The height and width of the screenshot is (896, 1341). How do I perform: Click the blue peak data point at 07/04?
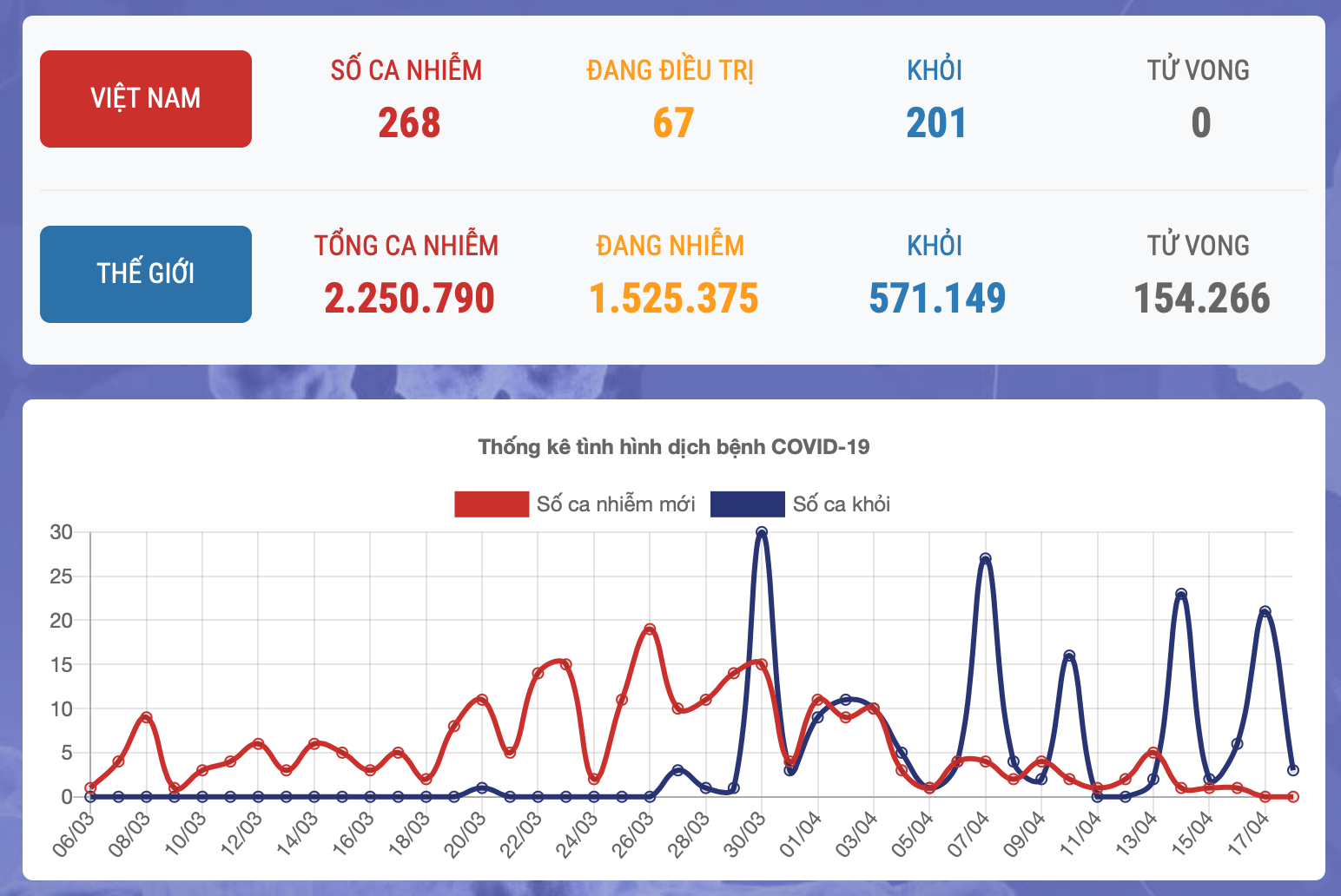985,559
